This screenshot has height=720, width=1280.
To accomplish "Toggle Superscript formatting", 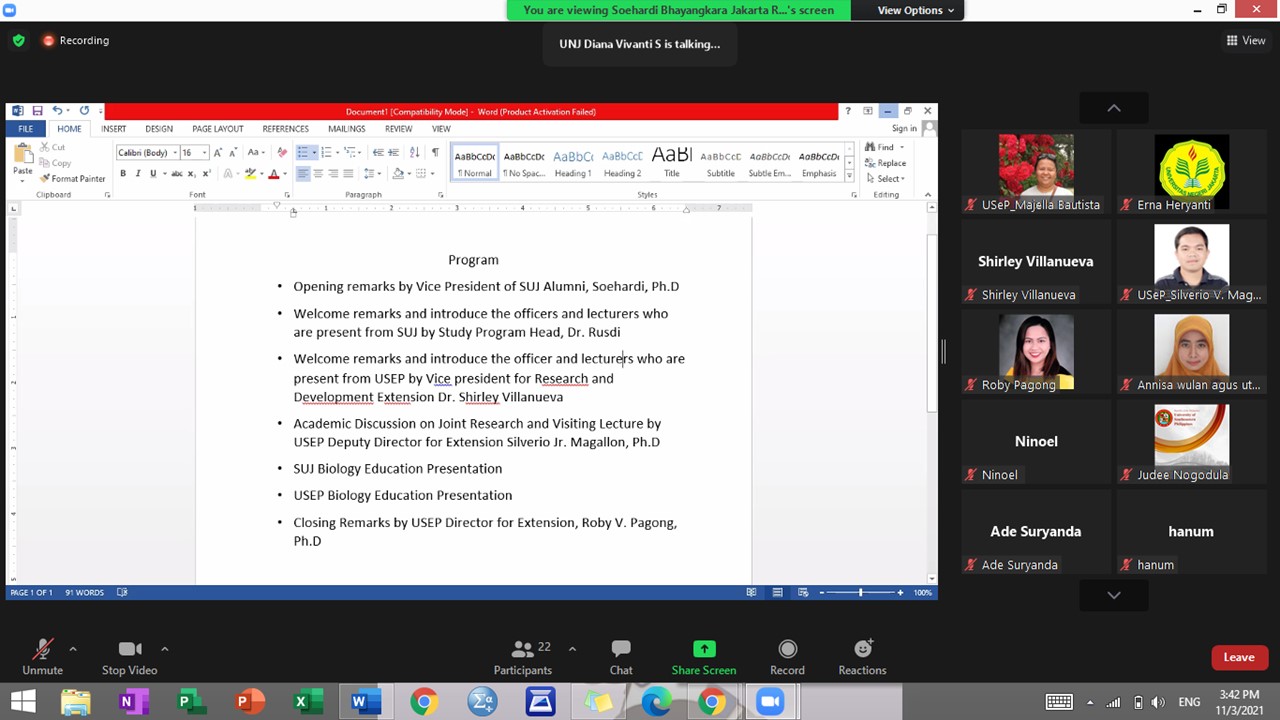I will pyautogui.click(x=205, y=174).
